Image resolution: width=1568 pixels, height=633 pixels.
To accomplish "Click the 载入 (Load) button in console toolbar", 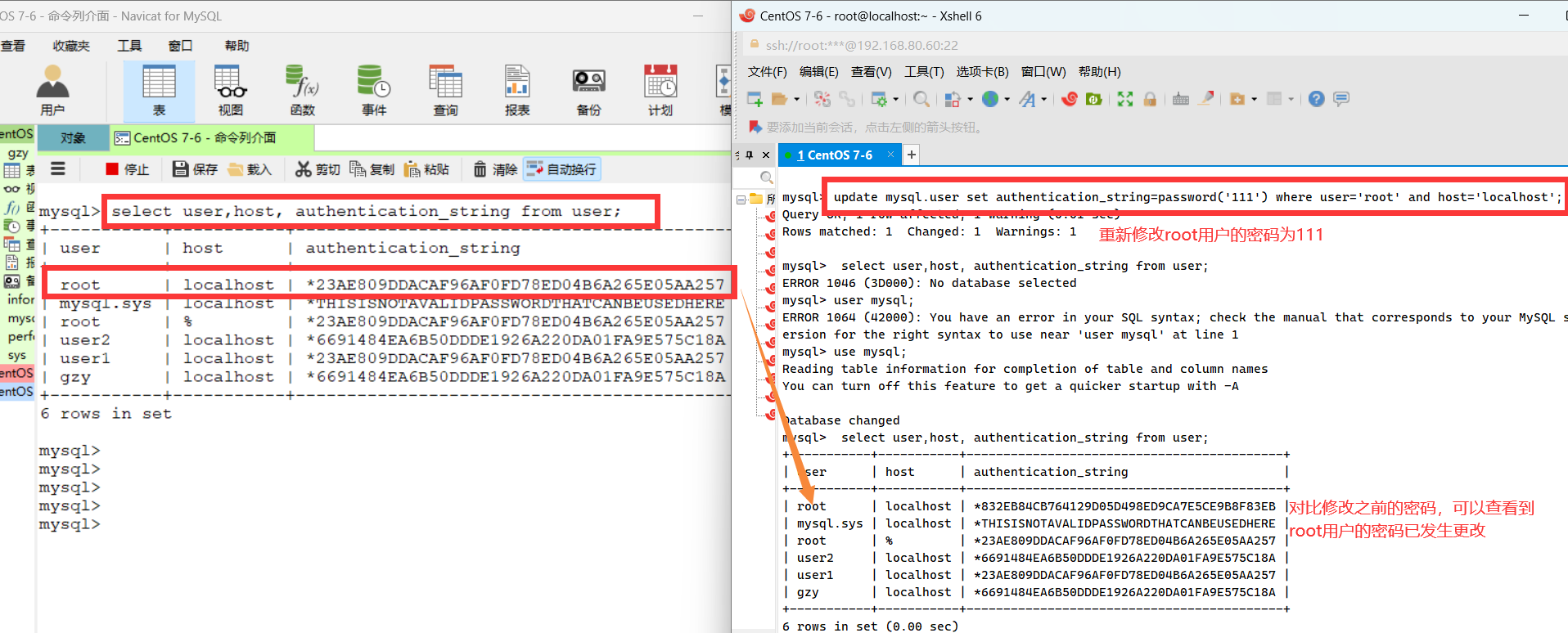I will click(x=250, y=169).
